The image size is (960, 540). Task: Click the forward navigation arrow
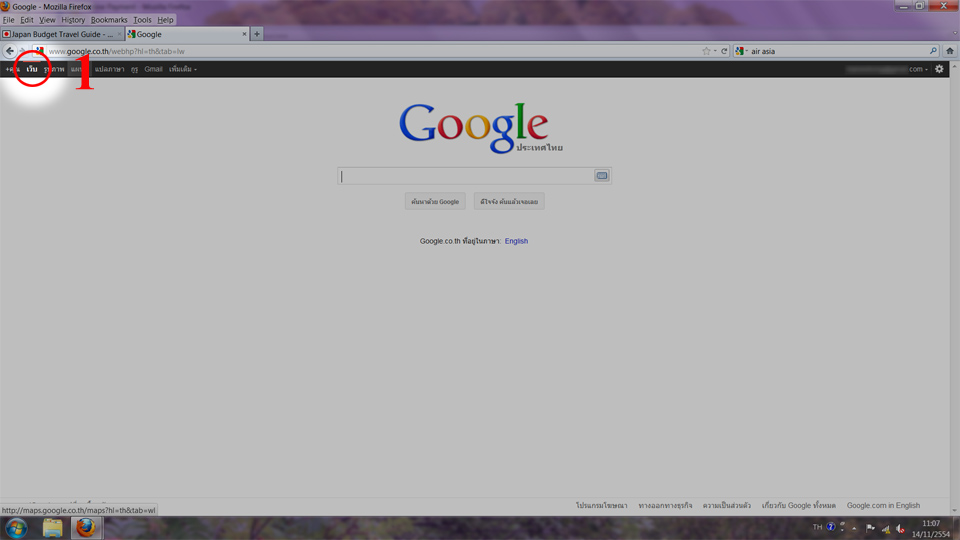click(23, 51)
